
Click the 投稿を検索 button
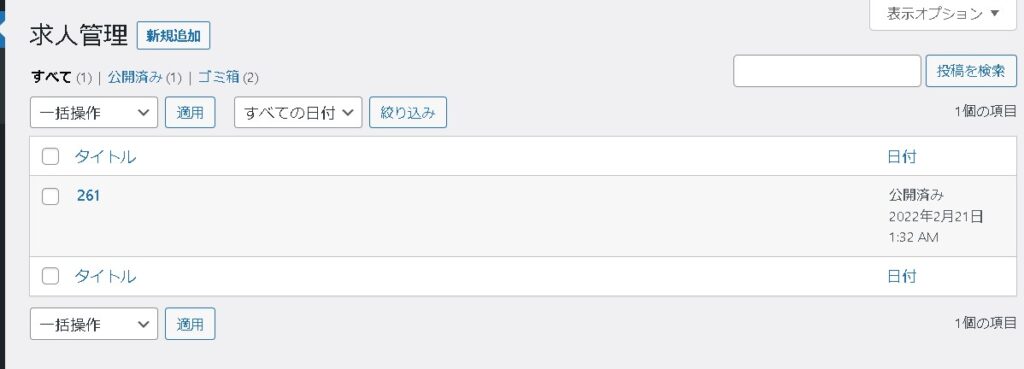tap(971, 71)
